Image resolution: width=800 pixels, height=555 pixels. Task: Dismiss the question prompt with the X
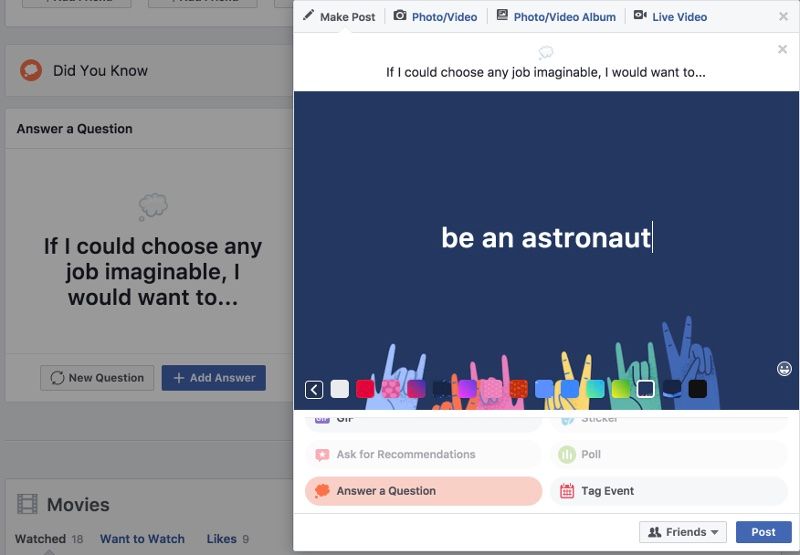782,49
